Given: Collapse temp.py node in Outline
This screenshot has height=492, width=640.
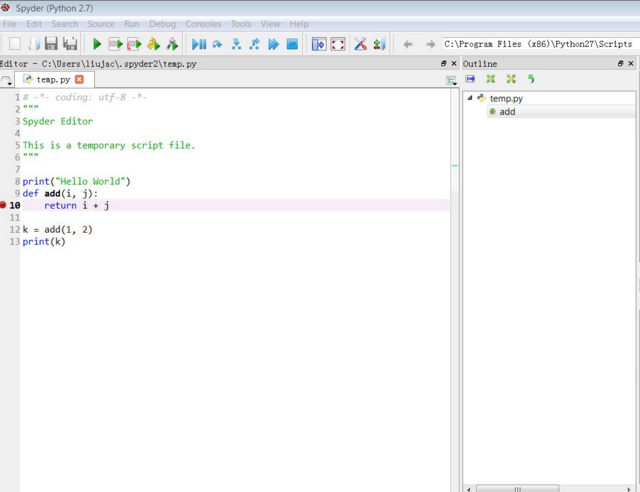Looking at the screenshot, I should (x=470, y=98).
